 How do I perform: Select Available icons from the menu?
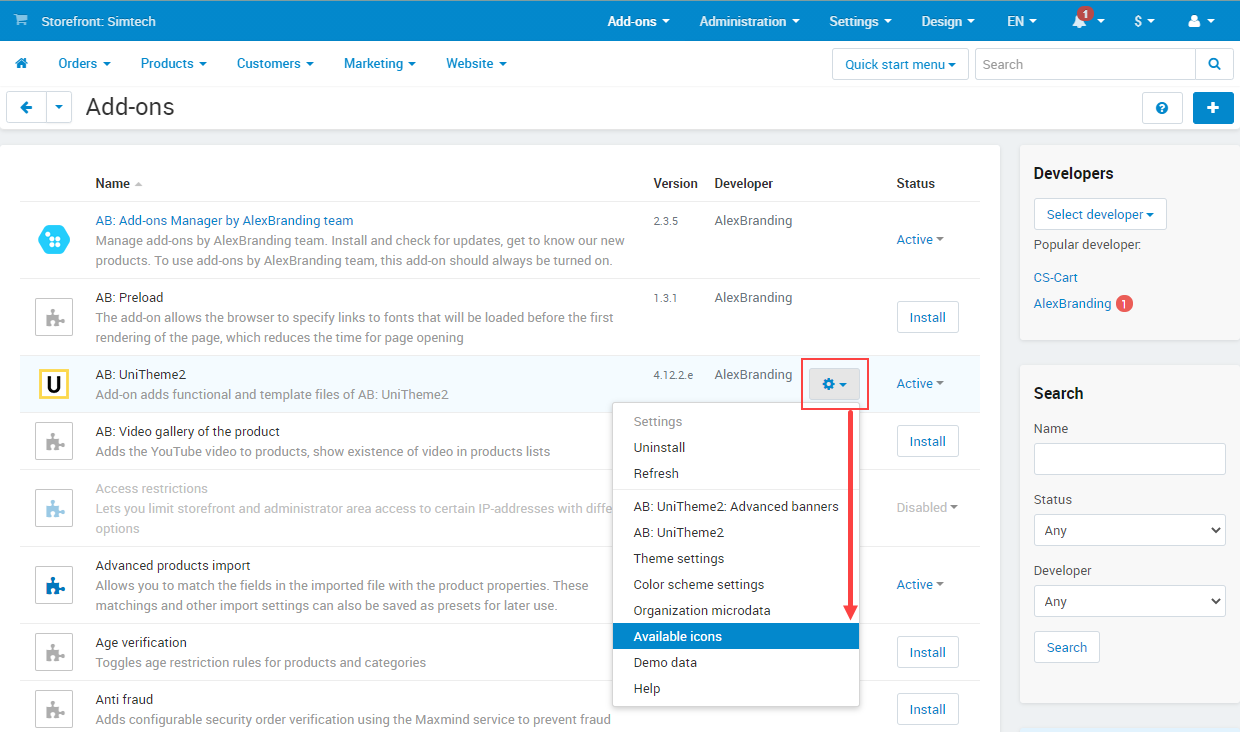pyautogui.click(x=677, y=637)
